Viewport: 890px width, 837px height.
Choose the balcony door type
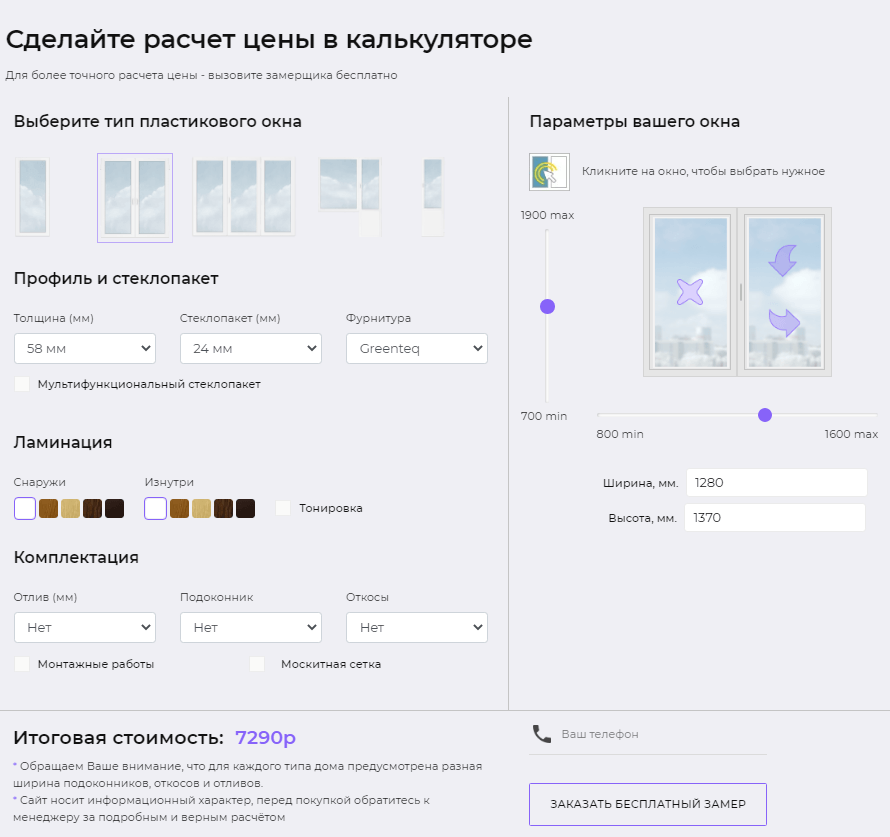tap(433, 196)
